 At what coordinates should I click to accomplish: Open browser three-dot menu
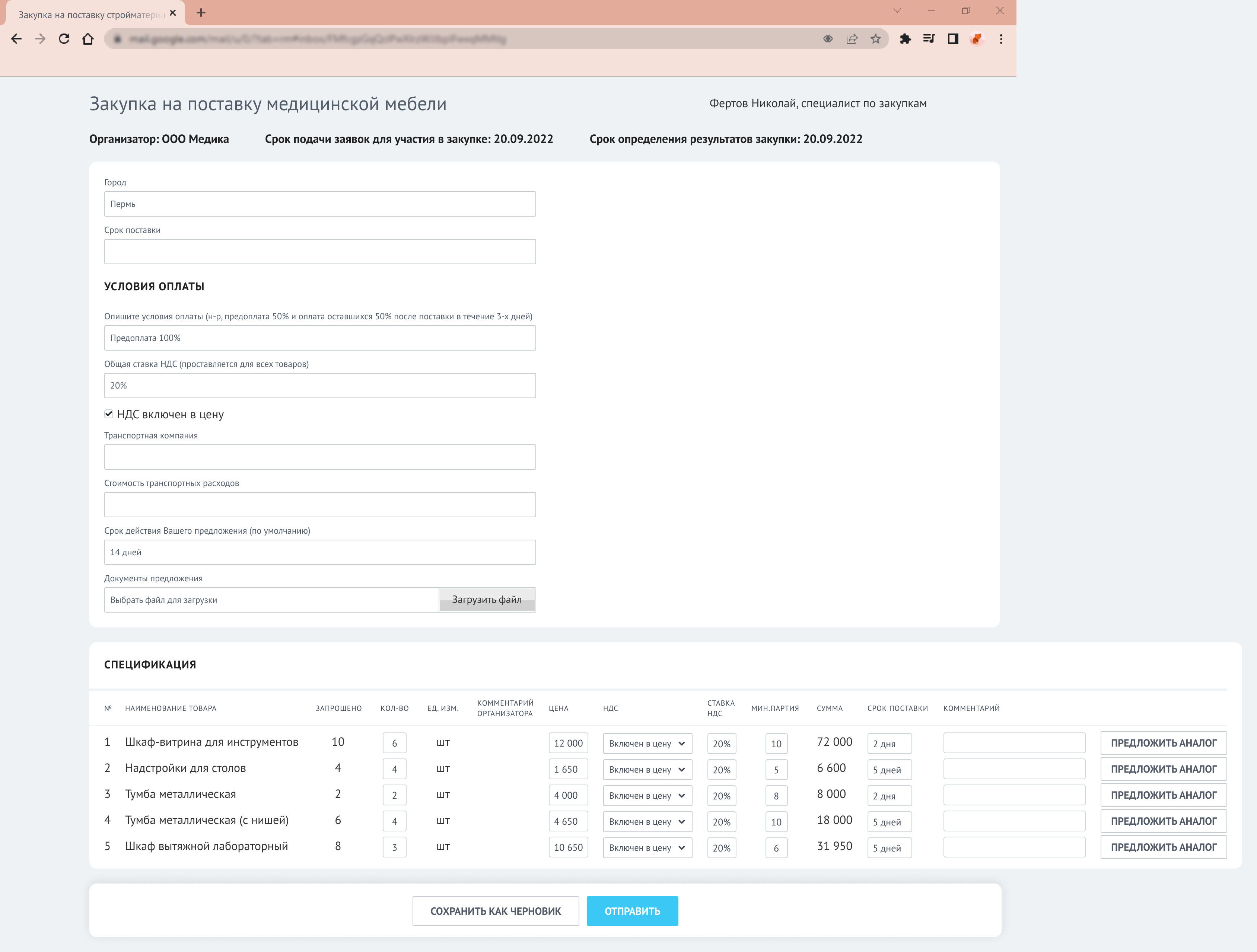pyautogui.click(x=1001, y=39)
